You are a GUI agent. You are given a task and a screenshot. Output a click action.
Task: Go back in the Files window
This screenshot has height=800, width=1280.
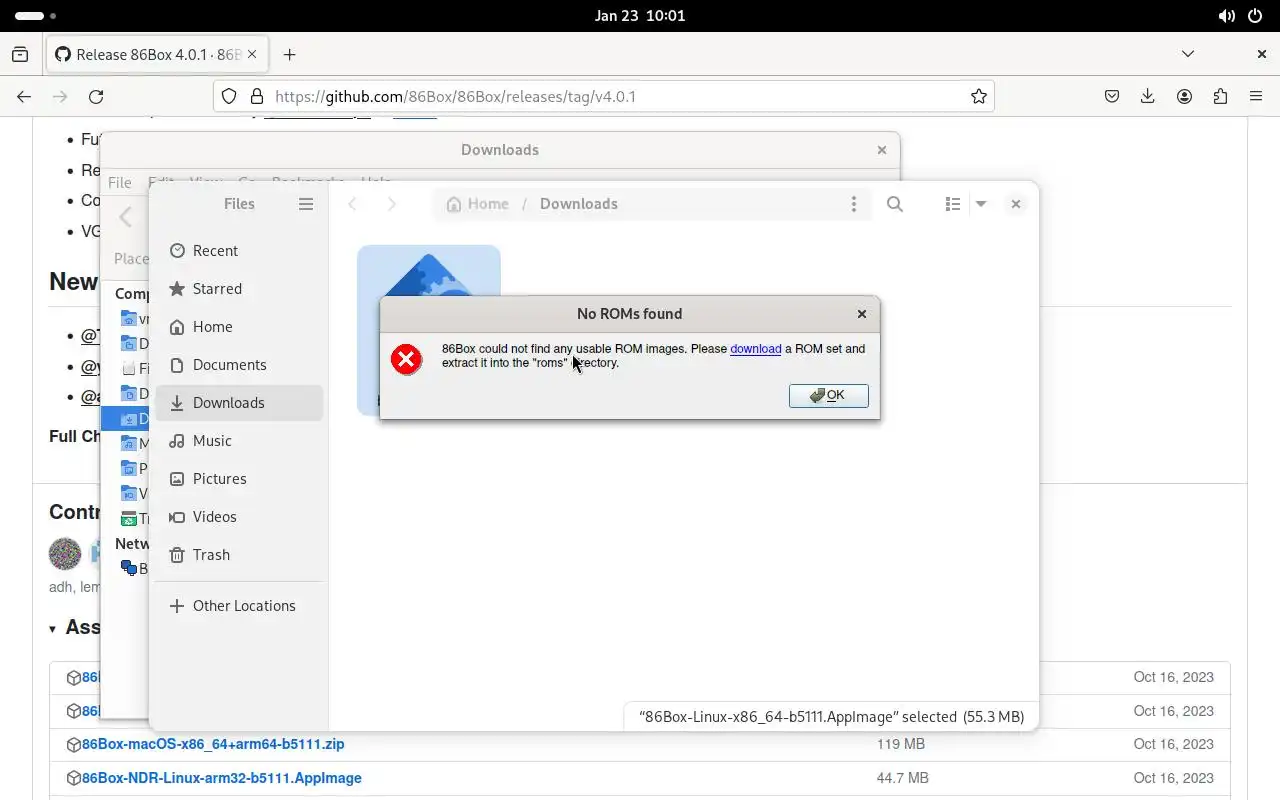[352, 204]
